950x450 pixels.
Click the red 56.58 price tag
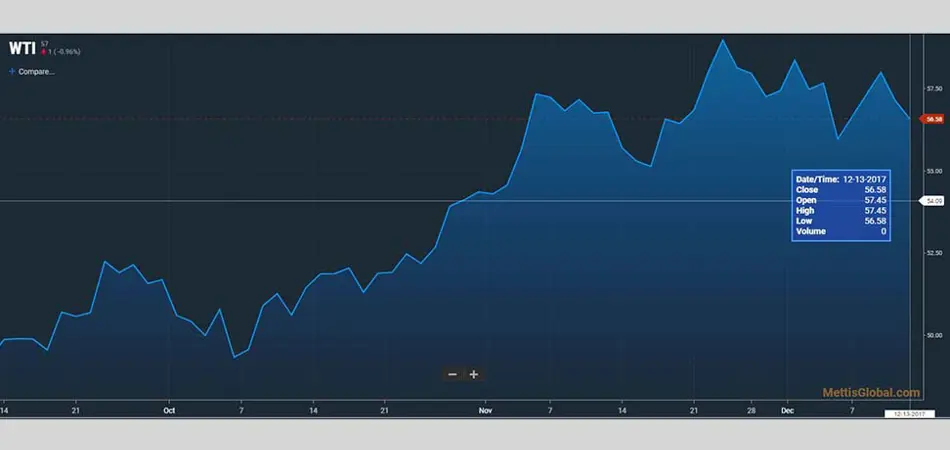point(932,119)
